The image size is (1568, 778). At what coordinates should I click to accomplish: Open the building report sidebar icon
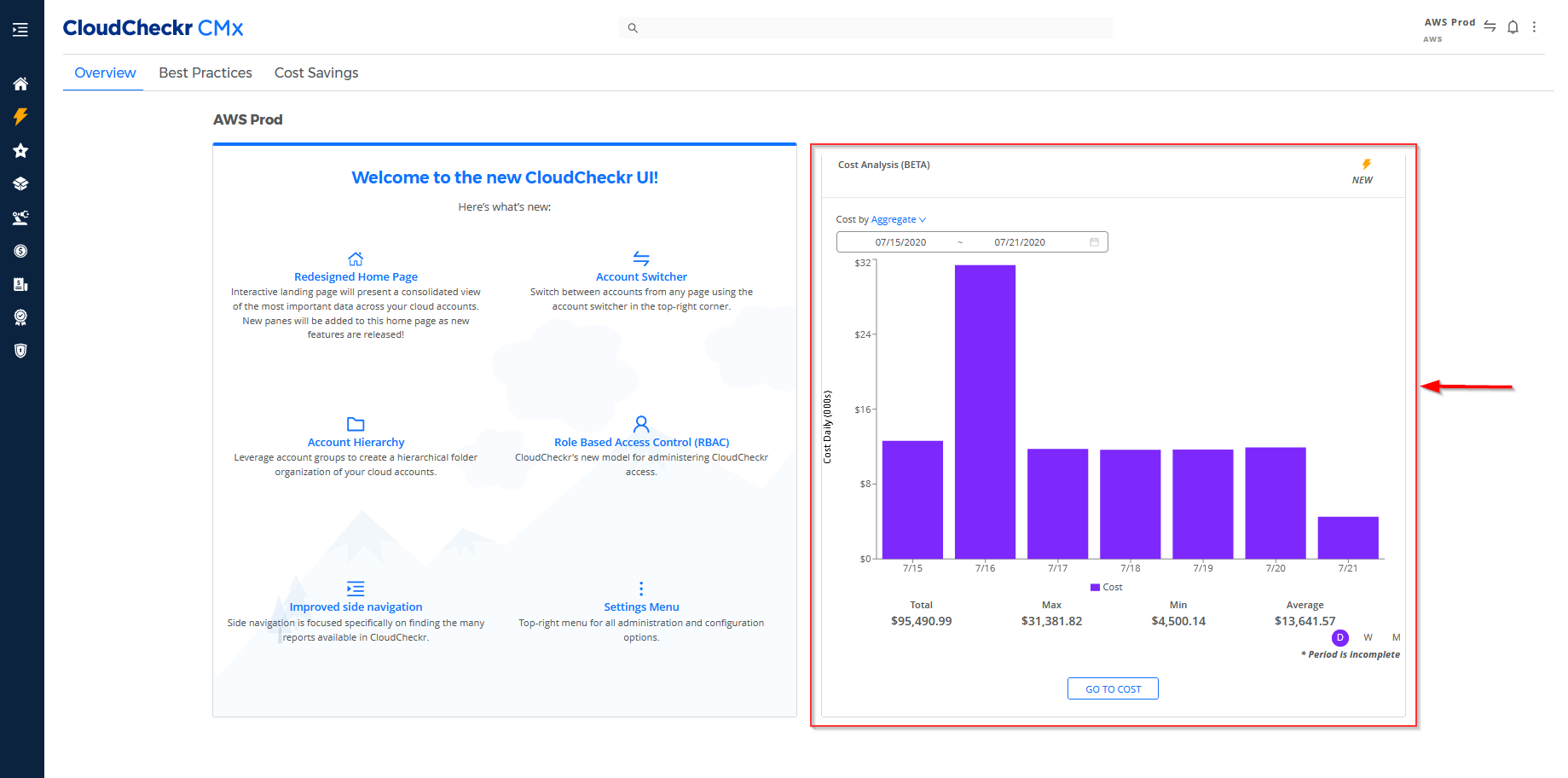click(20, 284)
